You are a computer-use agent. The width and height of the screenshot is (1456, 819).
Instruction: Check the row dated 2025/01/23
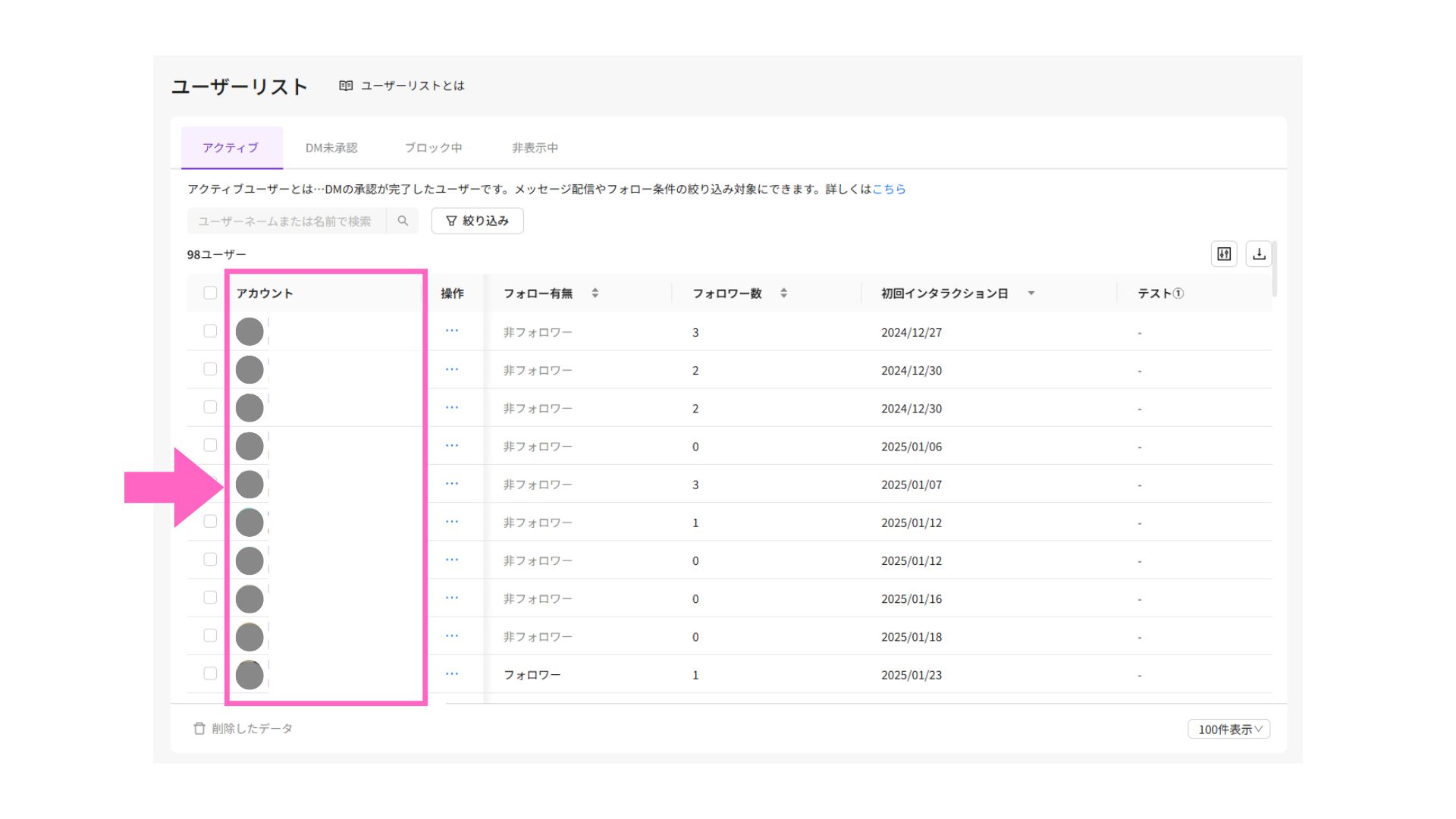pos(210,673)
